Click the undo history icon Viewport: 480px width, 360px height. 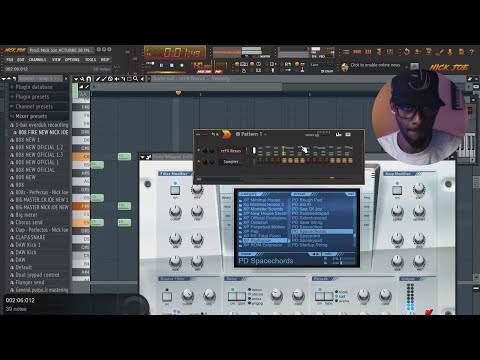pos(407,52)
